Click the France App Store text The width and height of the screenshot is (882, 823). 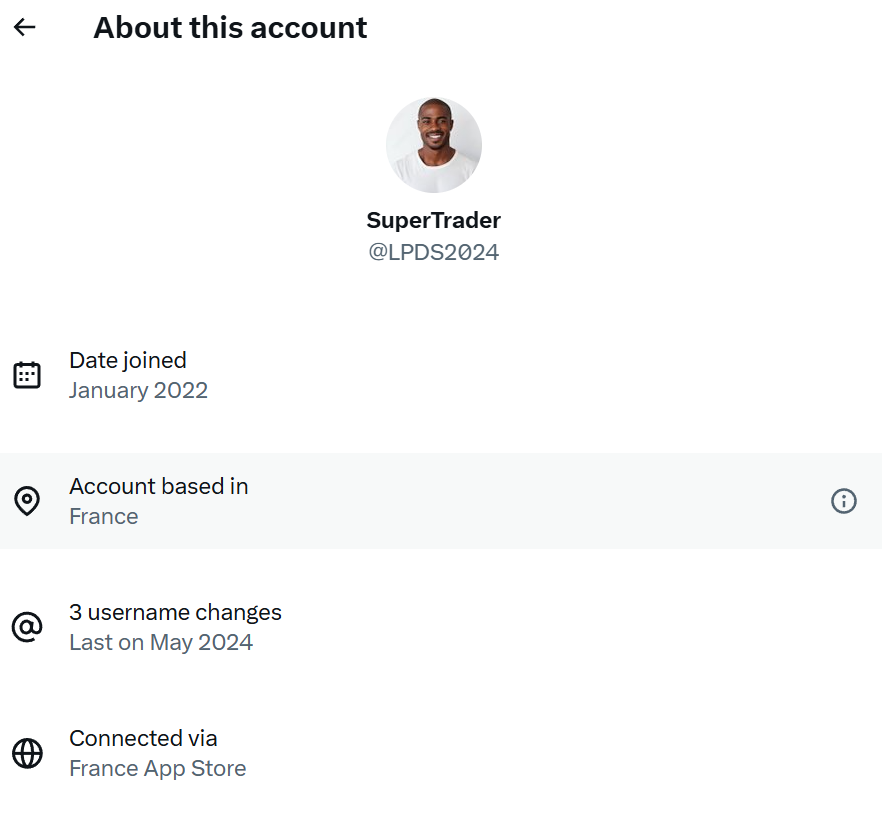tap(158, 768)
